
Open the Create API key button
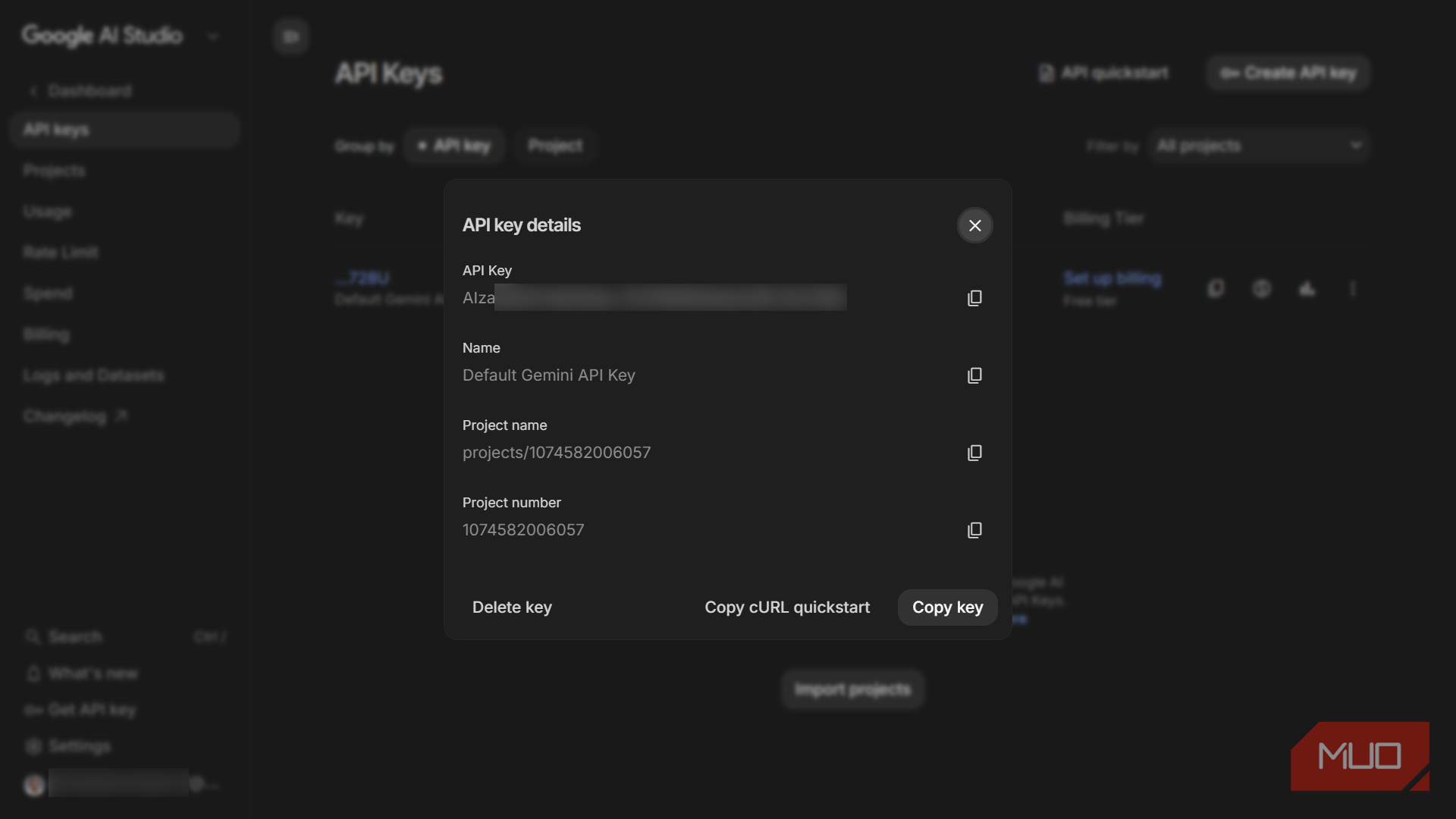1288,73
